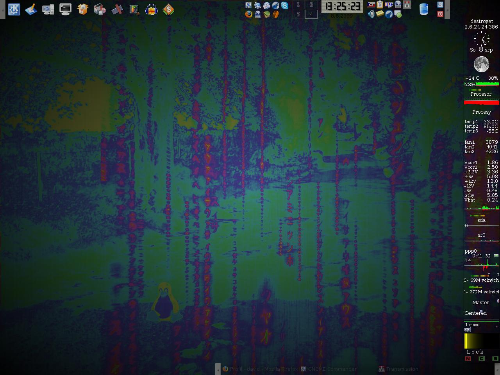Click the taskbar left hide handle
The height and width of the screenshot is (375, 500).
218,369
